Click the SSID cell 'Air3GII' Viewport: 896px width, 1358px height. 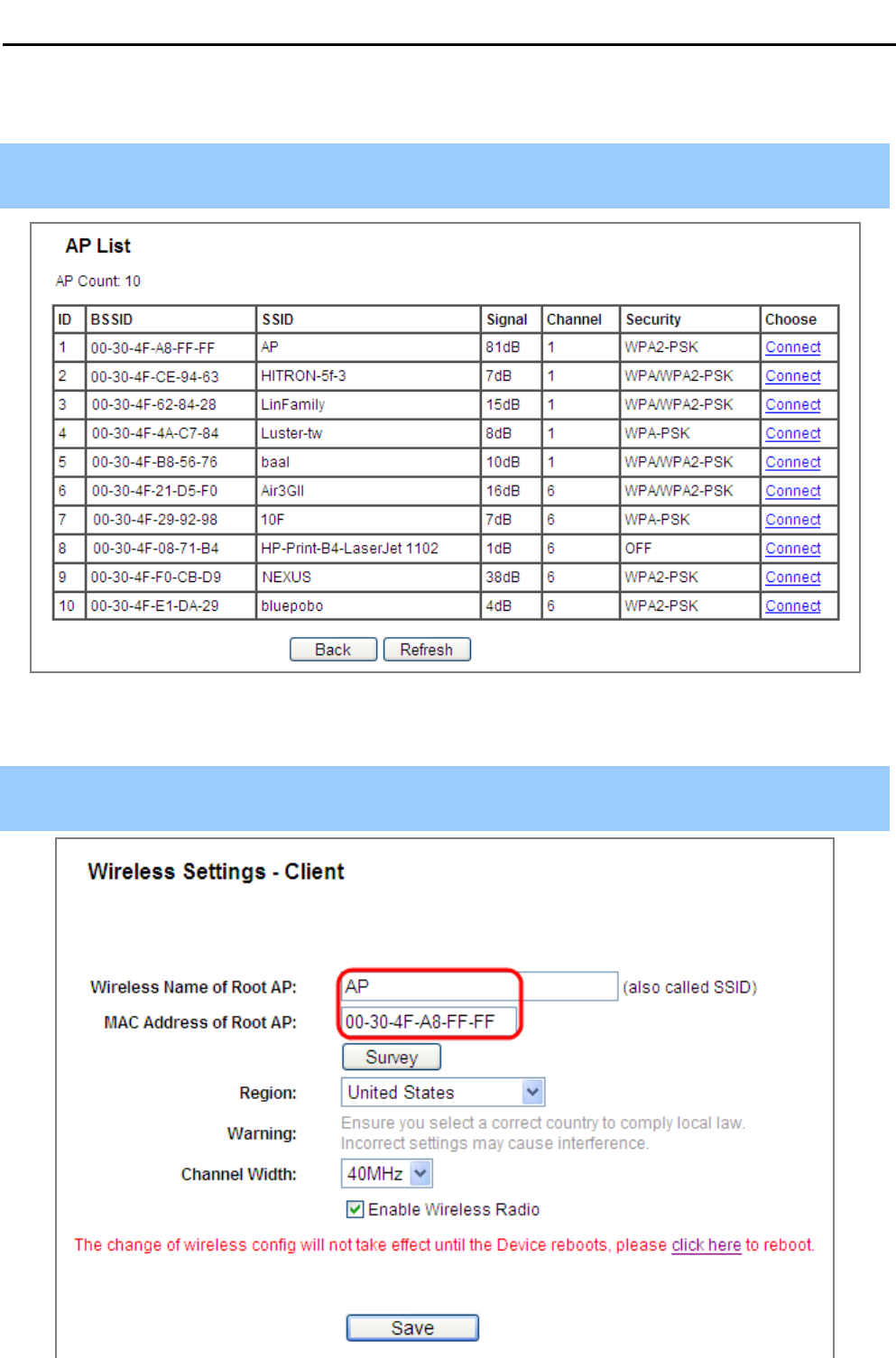pyautogui.click(x=368, y=492)
